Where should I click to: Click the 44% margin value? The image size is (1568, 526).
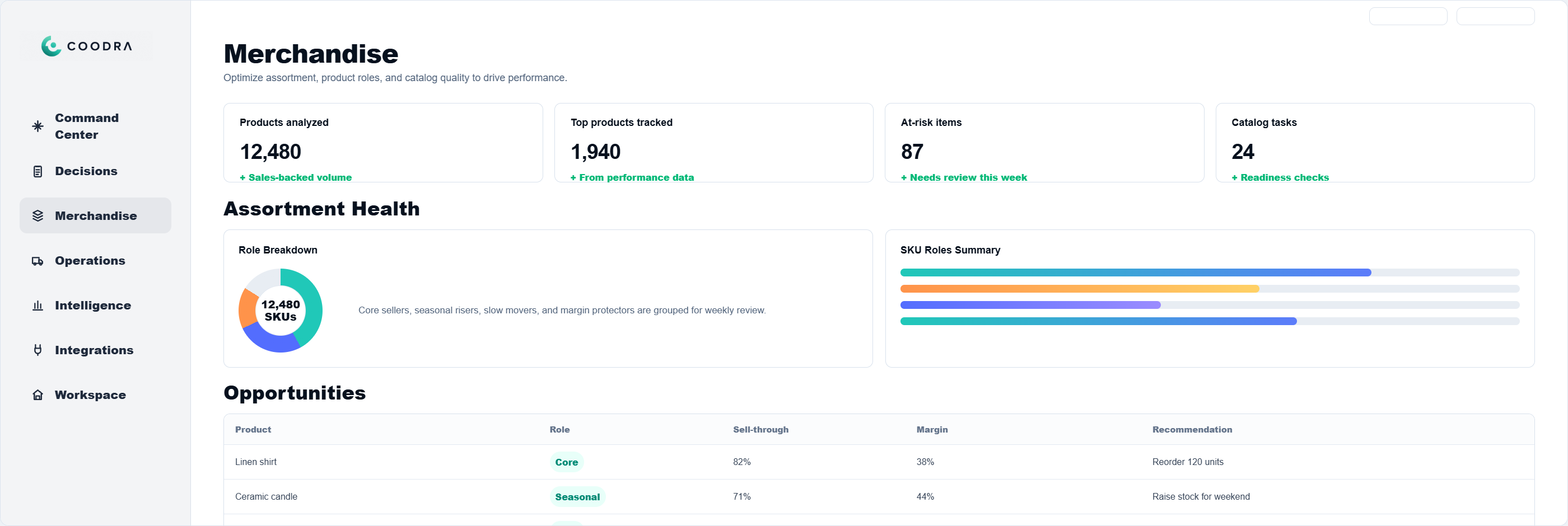click(x=925, y=497)
